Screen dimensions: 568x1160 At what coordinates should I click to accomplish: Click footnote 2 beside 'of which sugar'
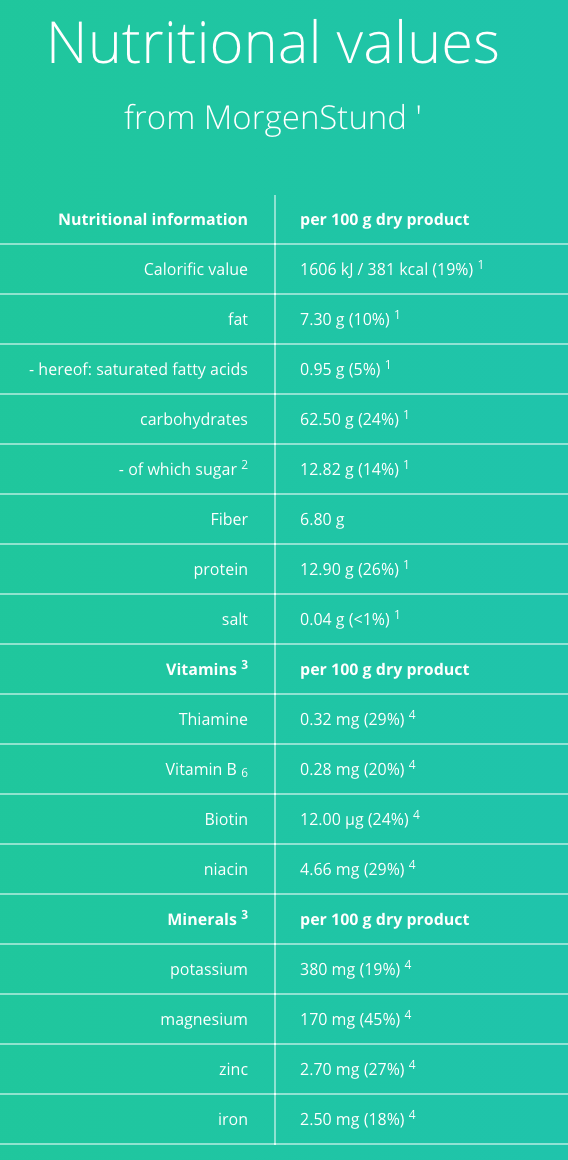[x=245, y=465]
